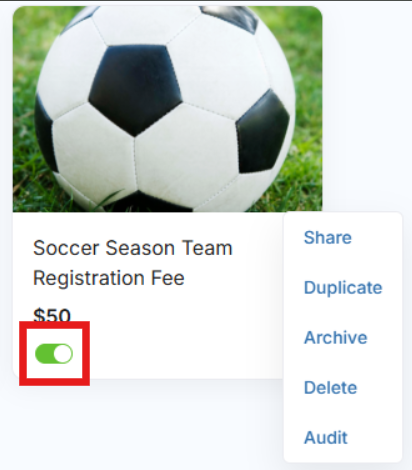View the Audit log entry option

tap(326, 438)
